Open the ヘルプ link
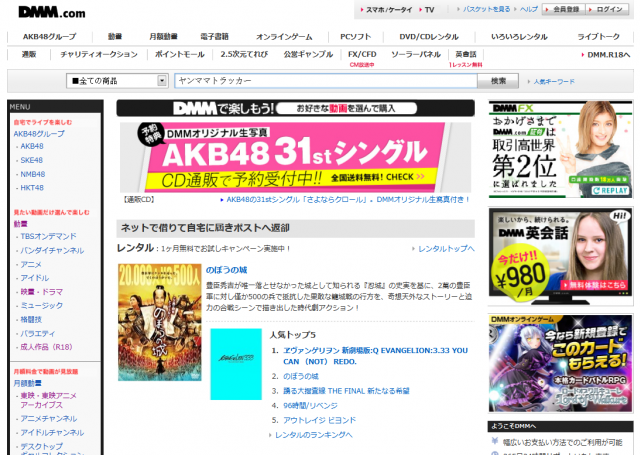The image size is (640, 455). tap(529, 9)
